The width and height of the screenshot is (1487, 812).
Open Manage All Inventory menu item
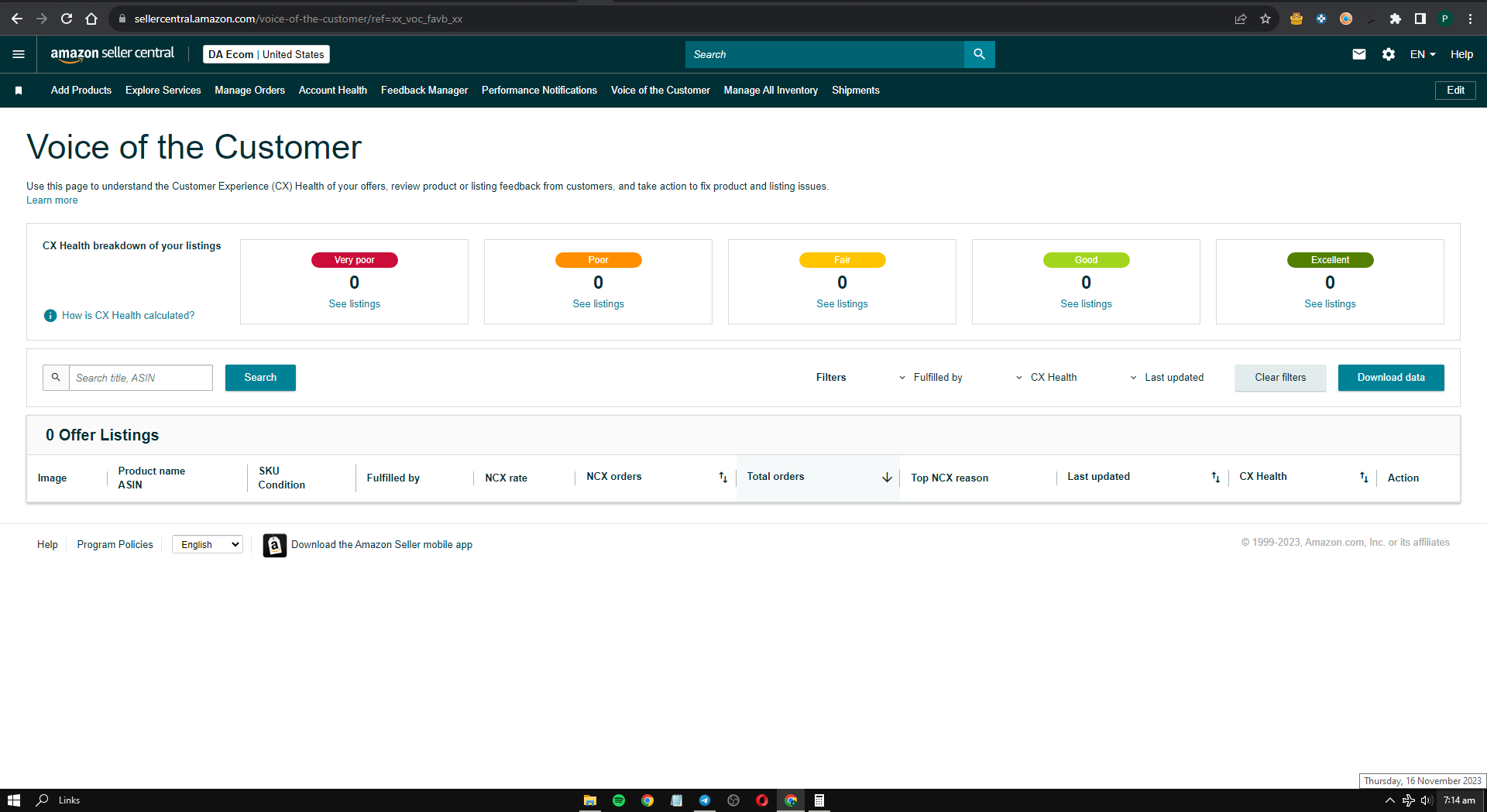(x=771, y=91)
